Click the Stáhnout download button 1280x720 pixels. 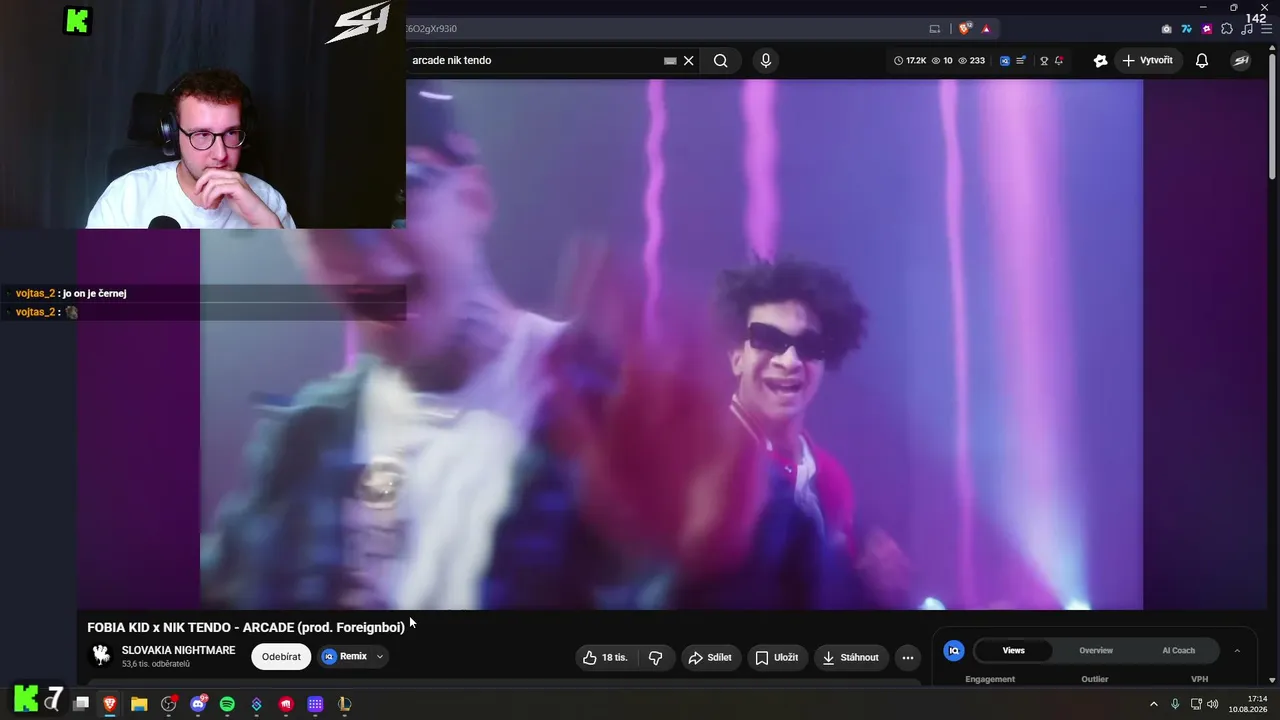tap(851, 657)
